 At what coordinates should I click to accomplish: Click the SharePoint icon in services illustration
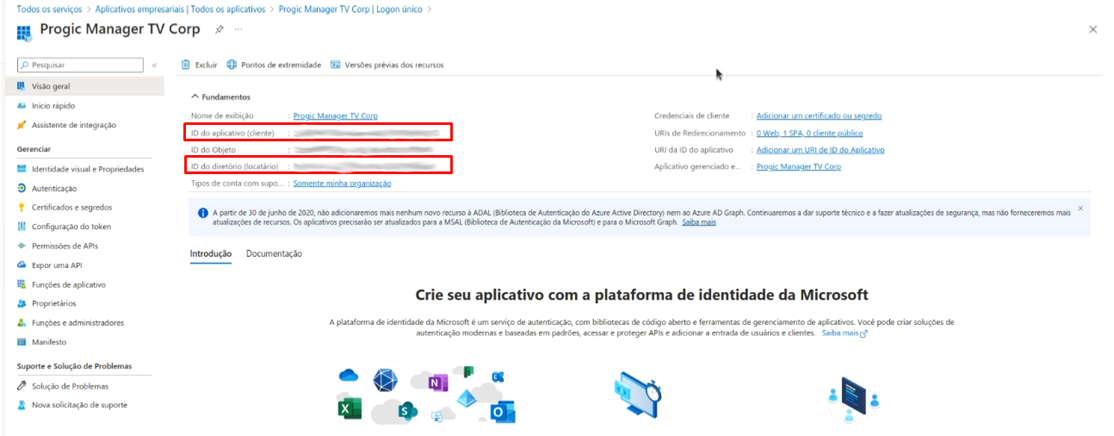tap(406, 410)
